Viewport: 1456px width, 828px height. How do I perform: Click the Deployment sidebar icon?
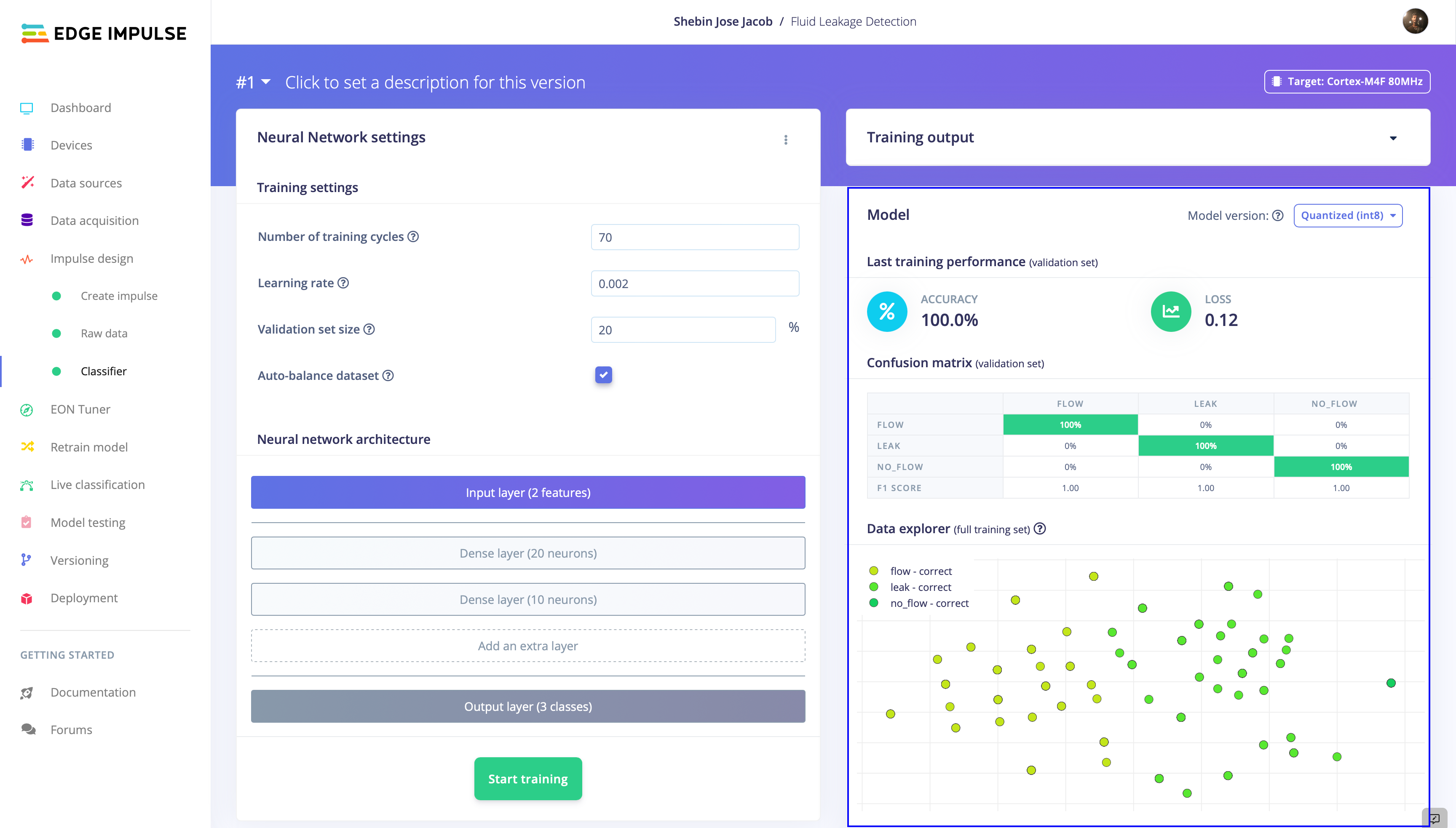[x=28, y=598]
